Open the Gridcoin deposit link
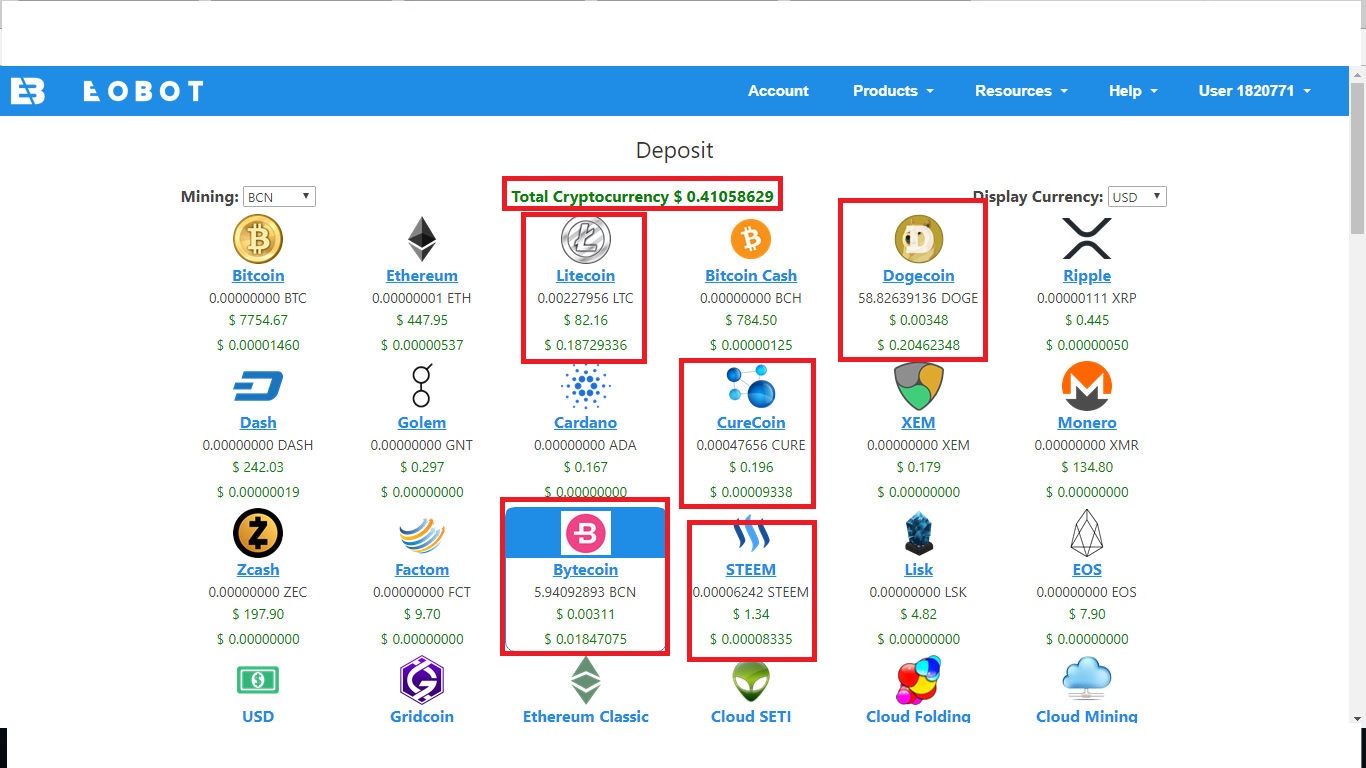The width and height of the screenshot is (1366, 768). coord(422,717)
